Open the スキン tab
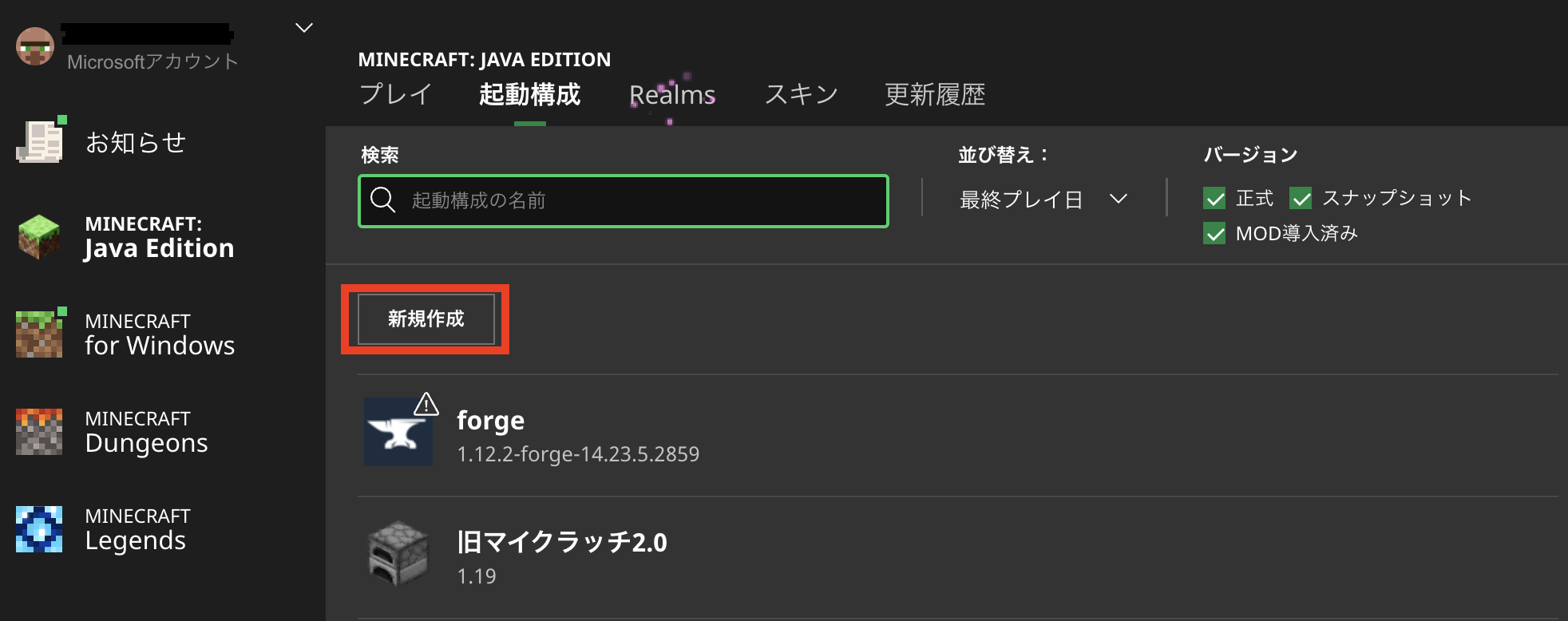This screenshot has width=1568, height=621. coord(801,94)
